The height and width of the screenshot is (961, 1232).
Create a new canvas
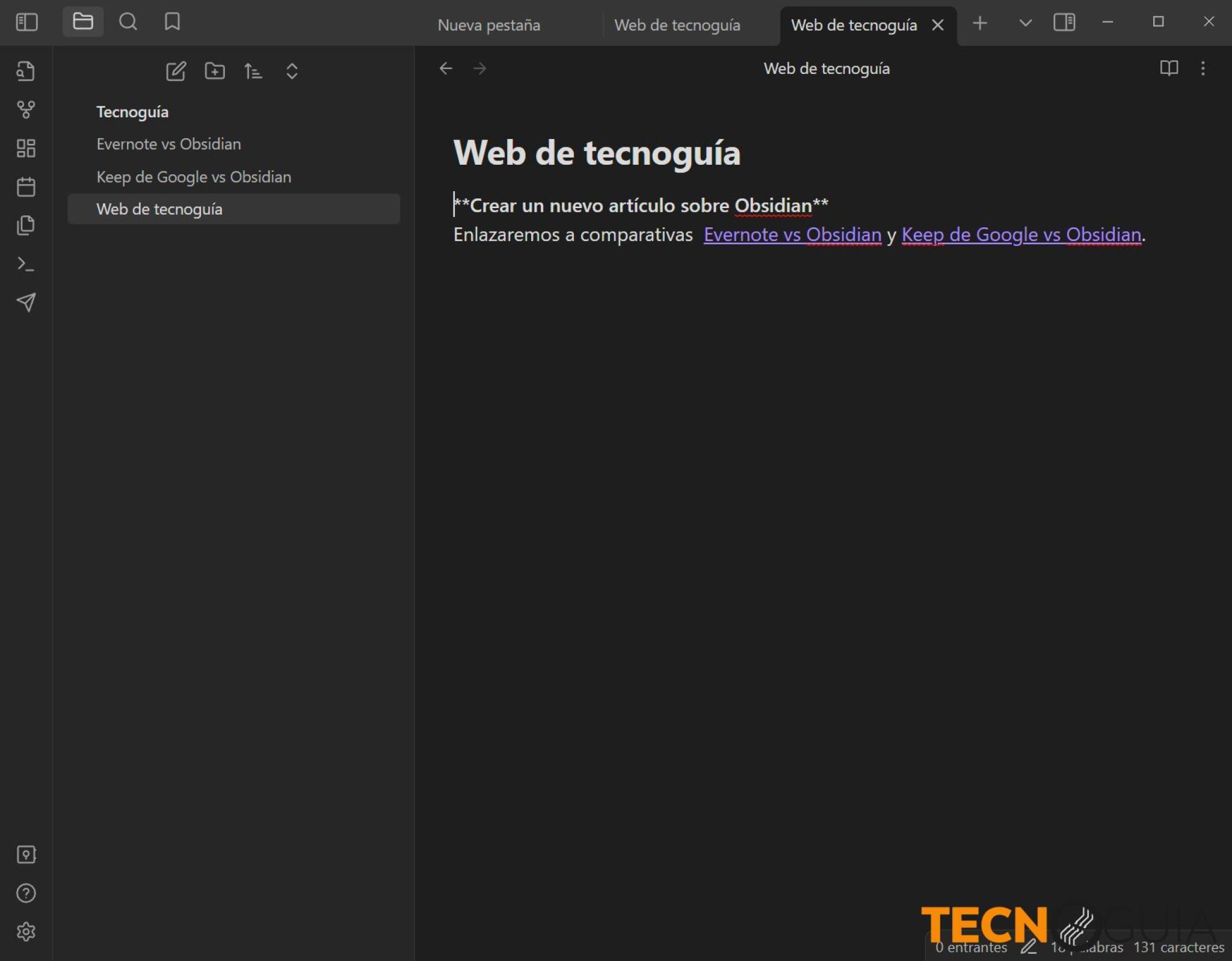point(26,148)
